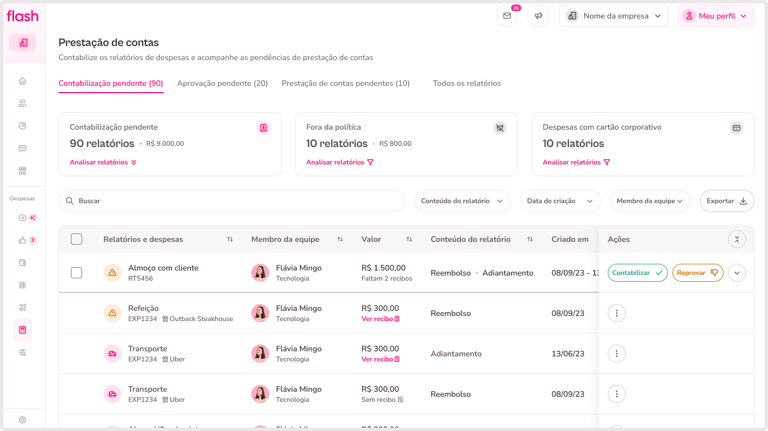This screenshot has width=768, height=431.
Task: Click the Fora da política card icon
Action: coord(500,128)
